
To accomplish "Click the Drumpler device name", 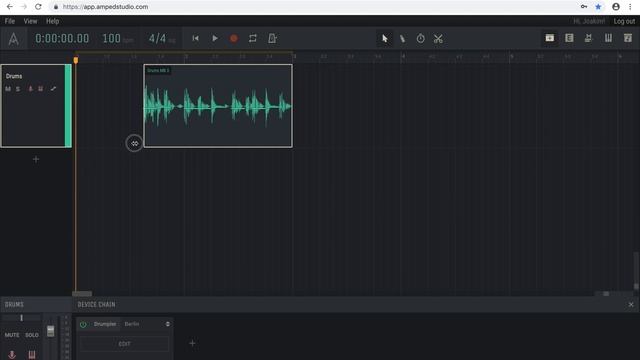I will point(105,324).
